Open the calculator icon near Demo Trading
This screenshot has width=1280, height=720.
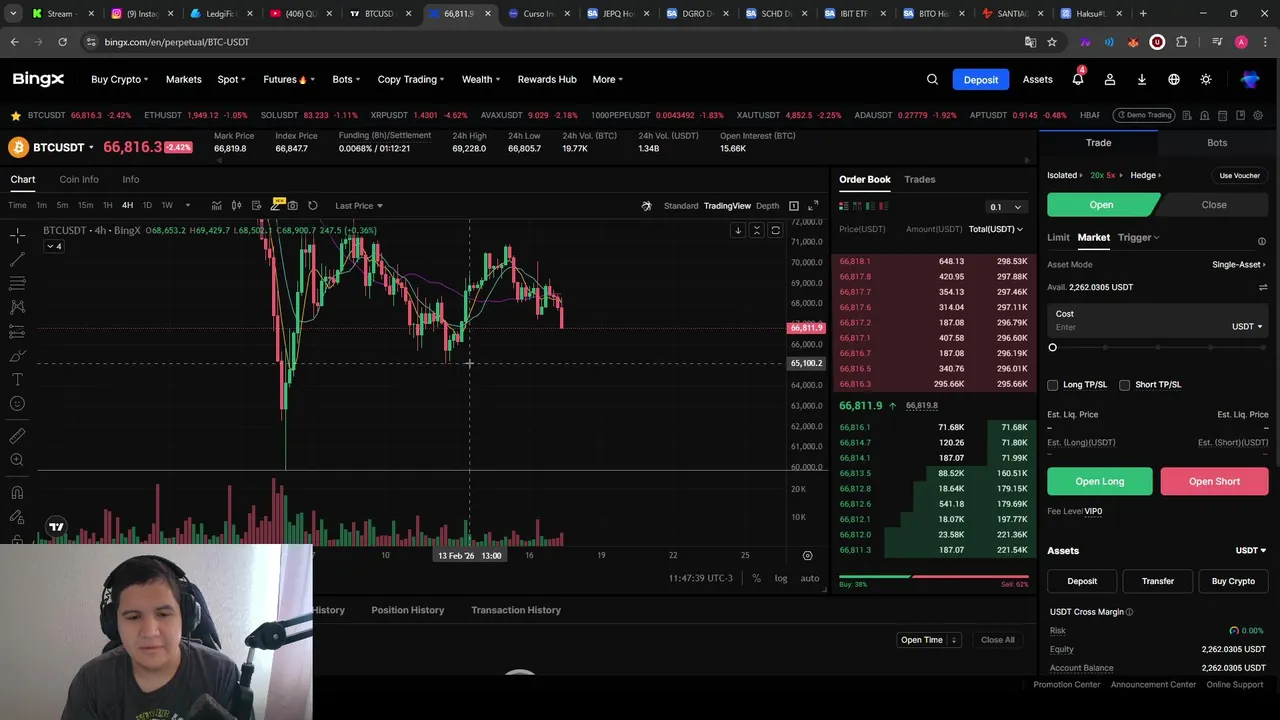pos(1223,115)
